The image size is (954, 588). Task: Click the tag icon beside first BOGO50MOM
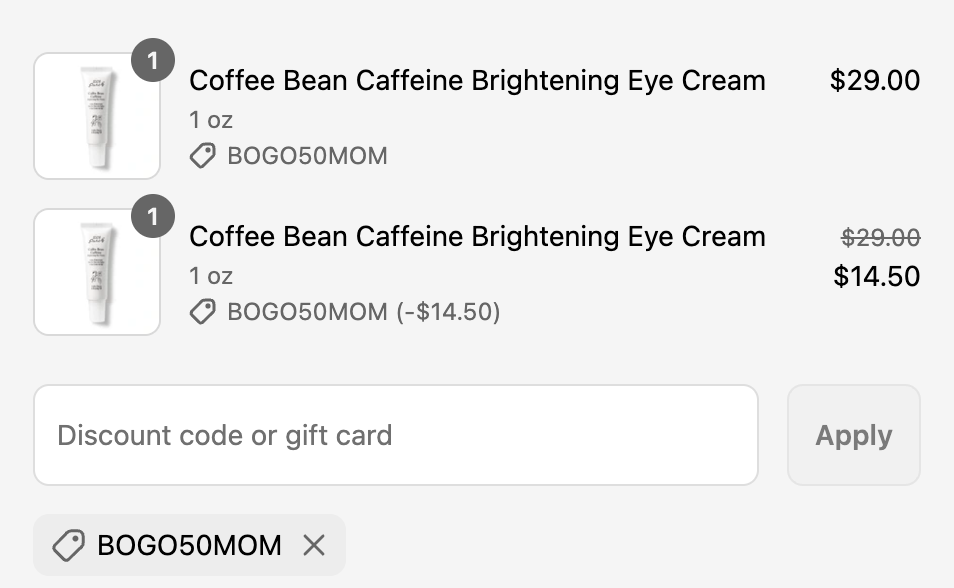click(x=203, y=156)
